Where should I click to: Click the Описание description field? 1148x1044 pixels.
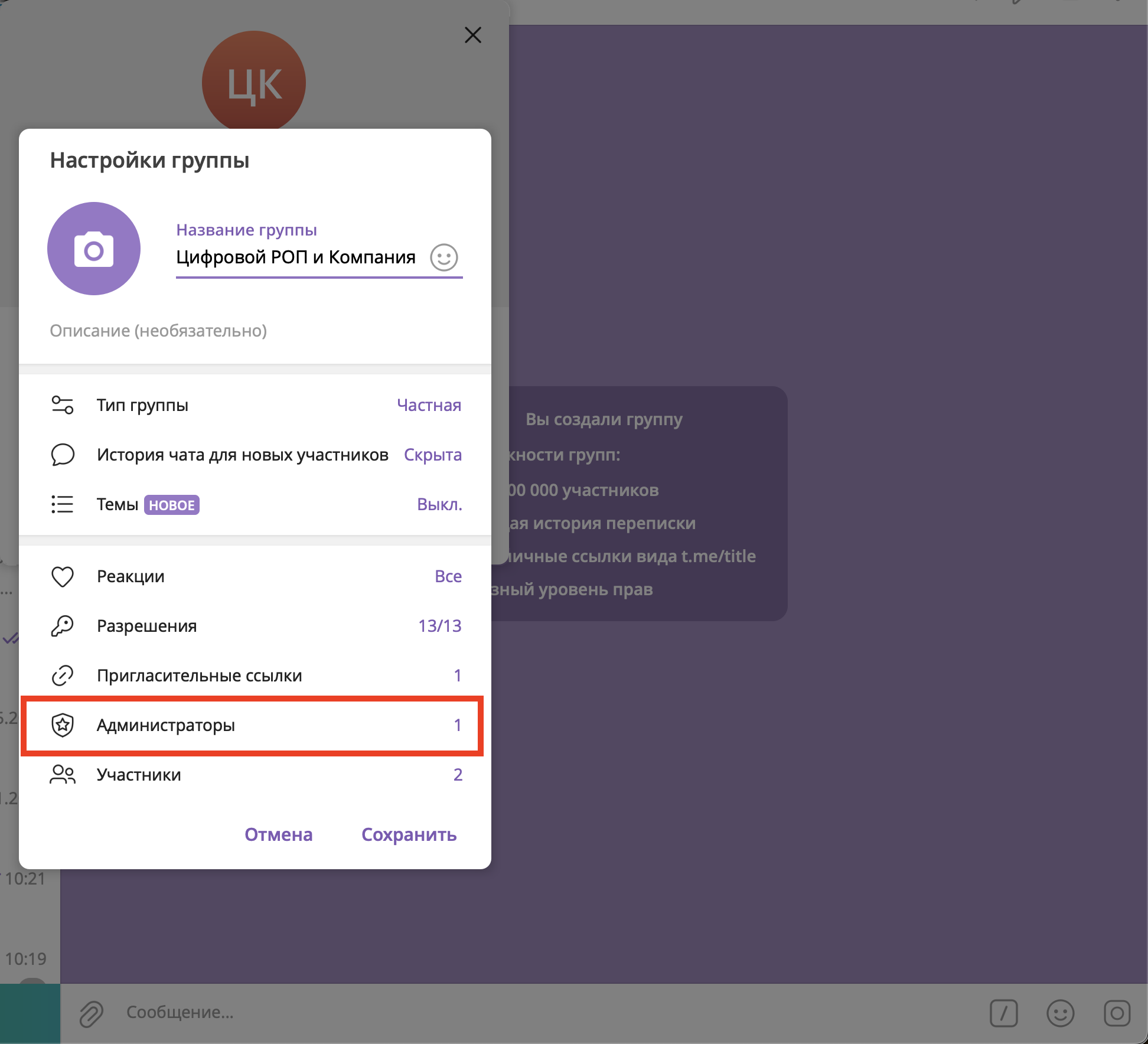click(x=158, y=331)
